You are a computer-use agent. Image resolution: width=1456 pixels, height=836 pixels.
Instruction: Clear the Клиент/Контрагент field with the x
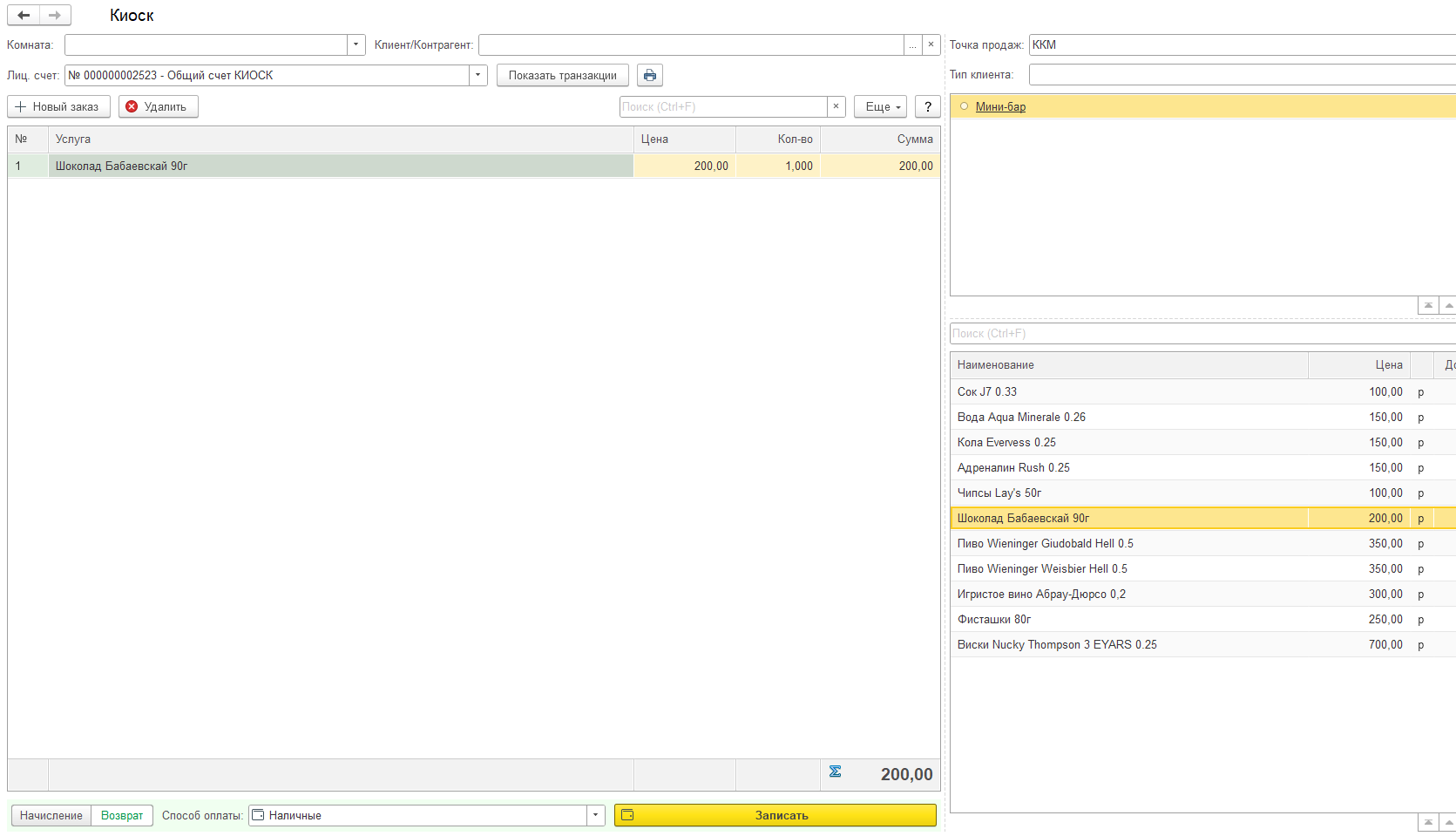click(x=931, y=44)
